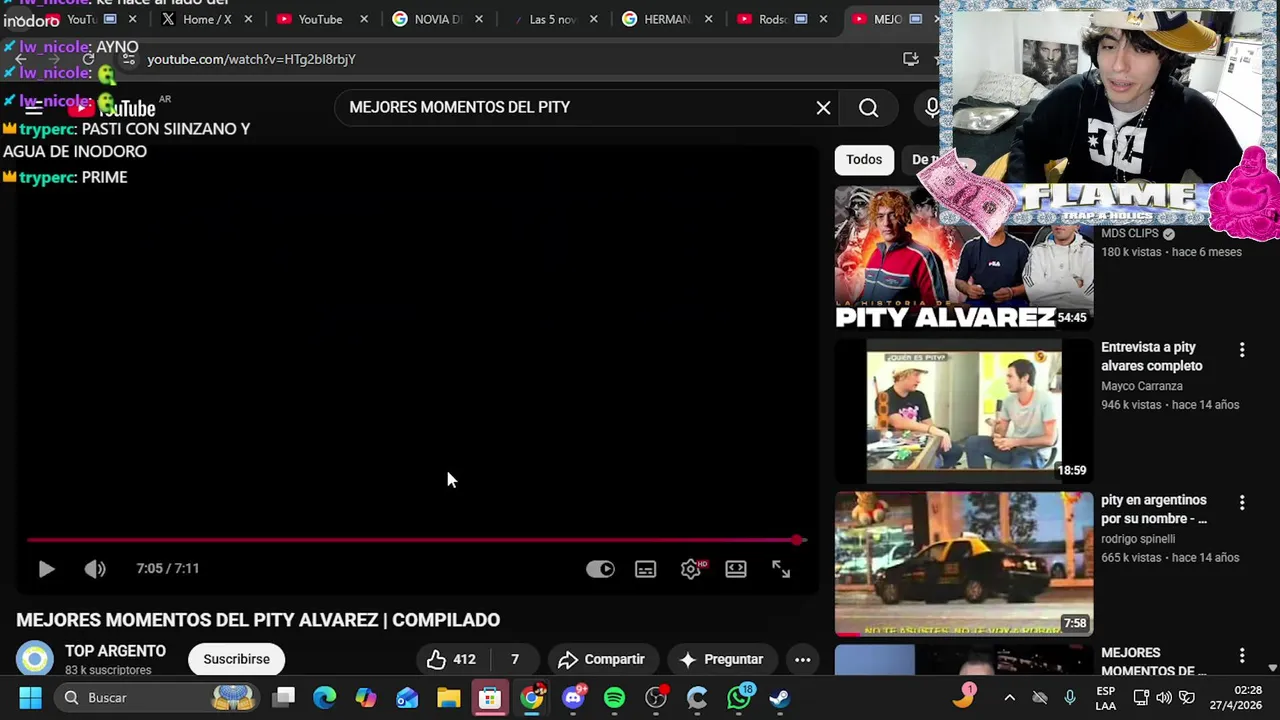Turn on subtitles with the captions icon
Viewport: 1280px width, 720px height.
click(x=645, y=569)
